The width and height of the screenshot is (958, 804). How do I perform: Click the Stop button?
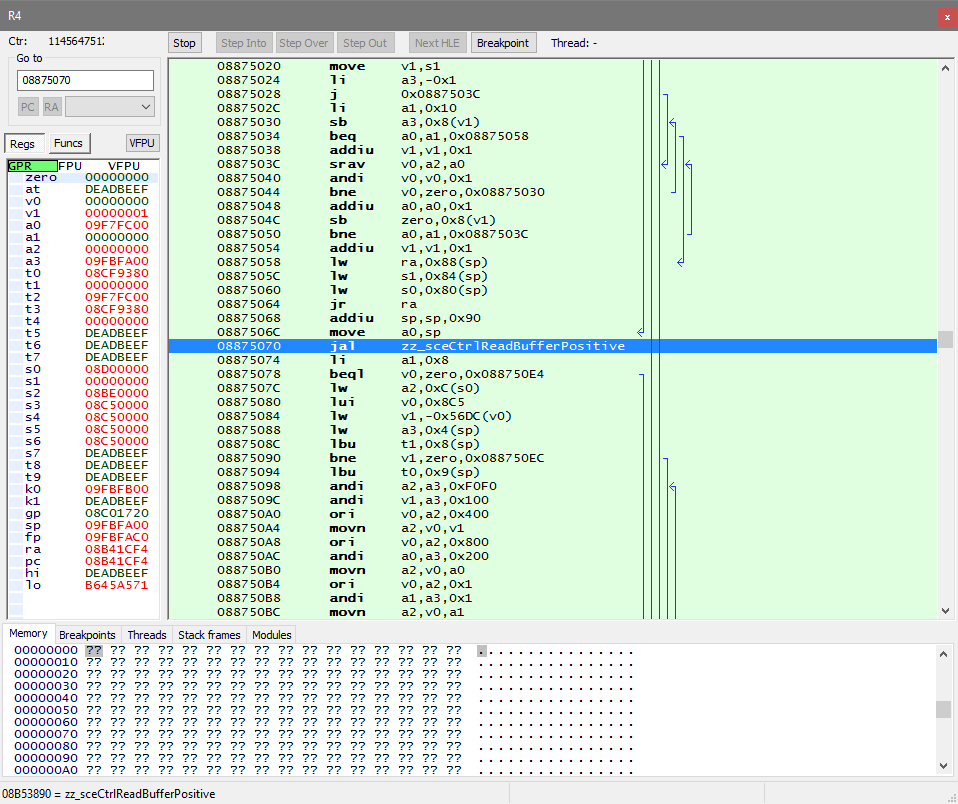pyautogui.click(x=184, y=43)
